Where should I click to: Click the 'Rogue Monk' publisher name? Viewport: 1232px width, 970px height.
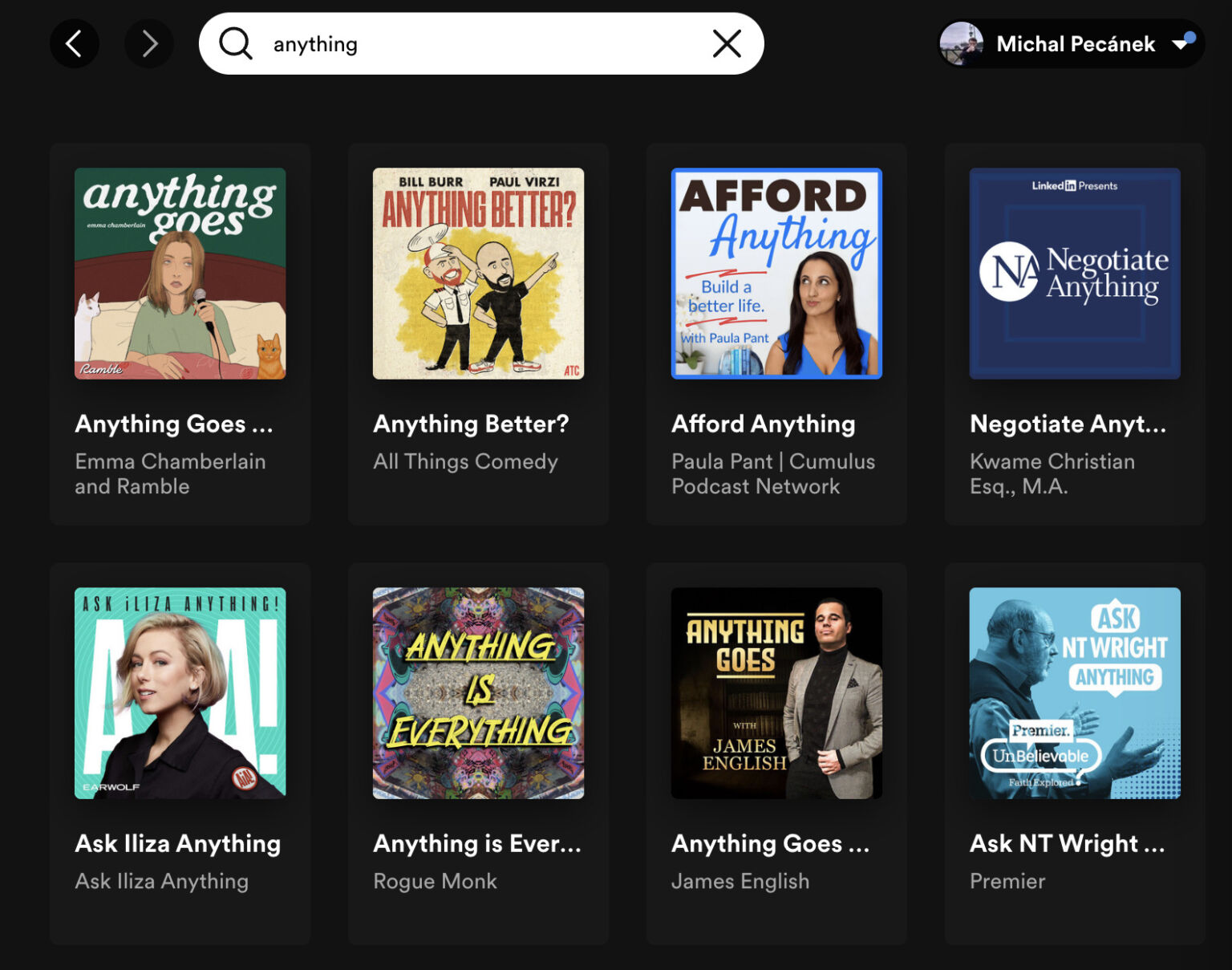435,881
